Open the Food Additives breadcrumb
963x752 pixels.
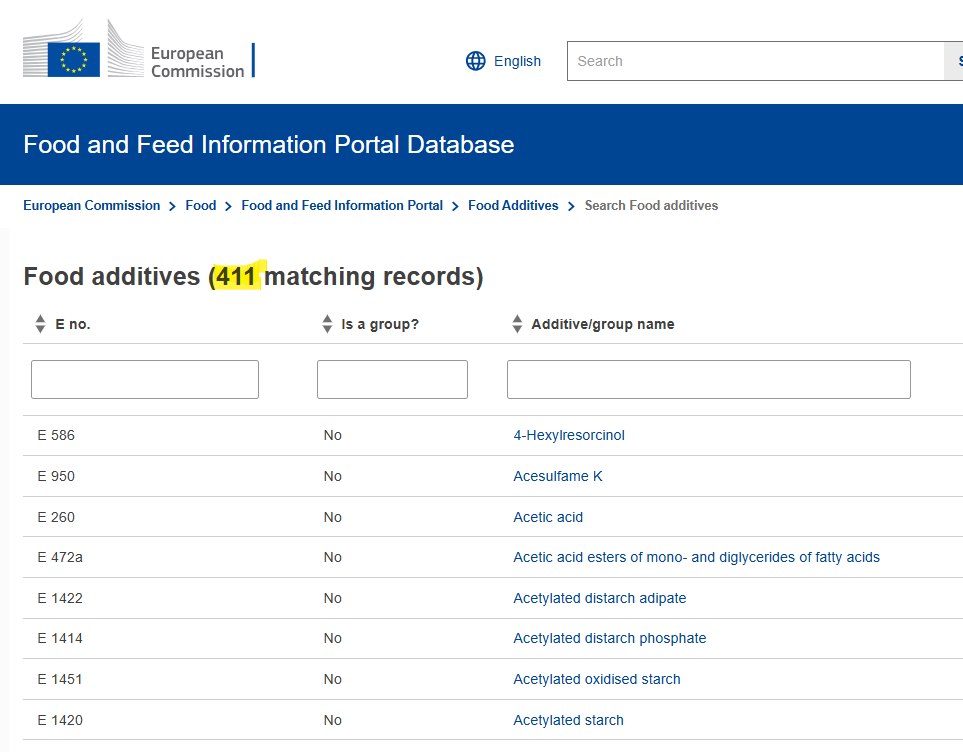click(x=513, y=205)
